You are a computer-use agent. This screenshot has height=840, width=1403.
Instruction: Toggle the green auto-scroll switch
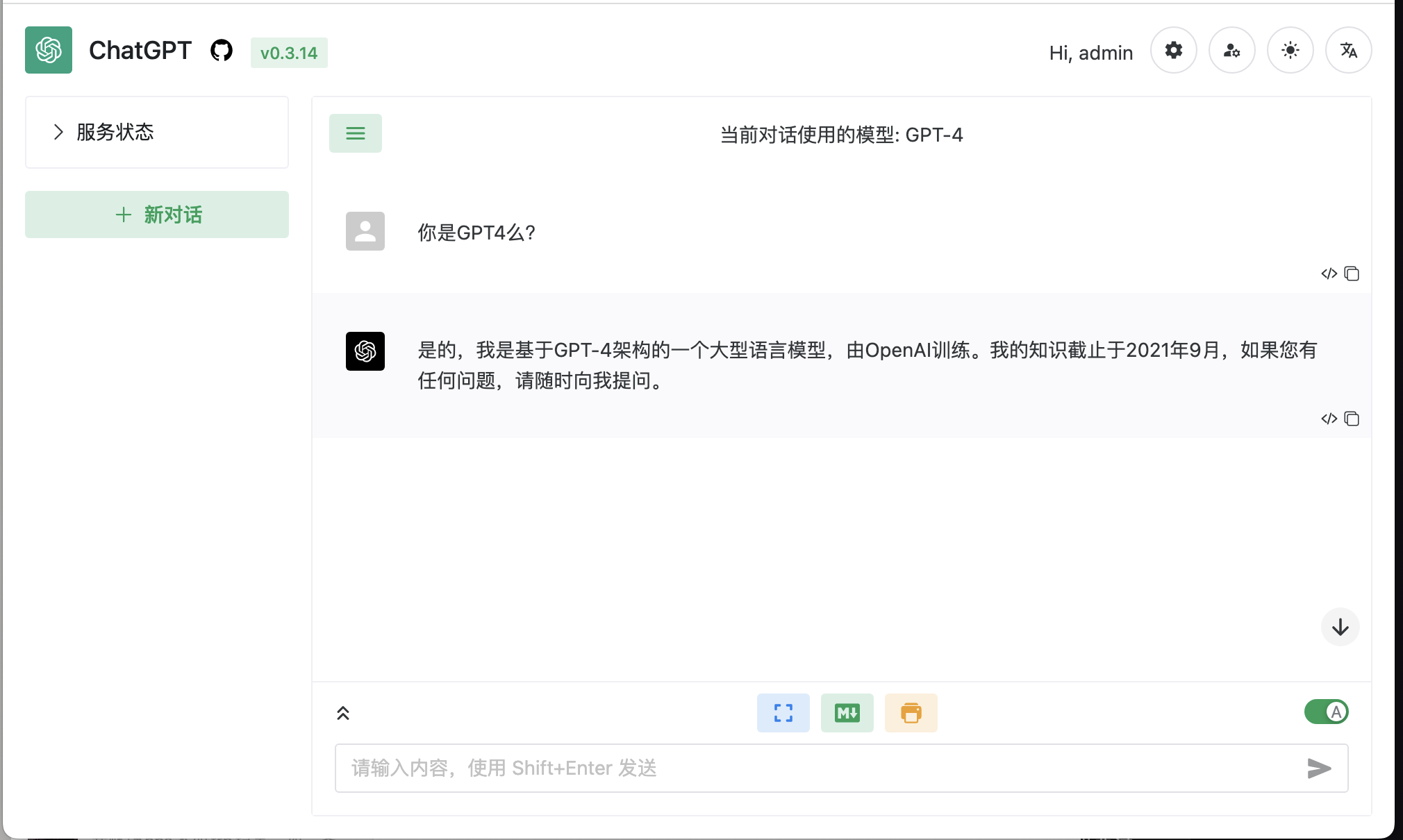pyautogui.click(x=1326, y=712)
